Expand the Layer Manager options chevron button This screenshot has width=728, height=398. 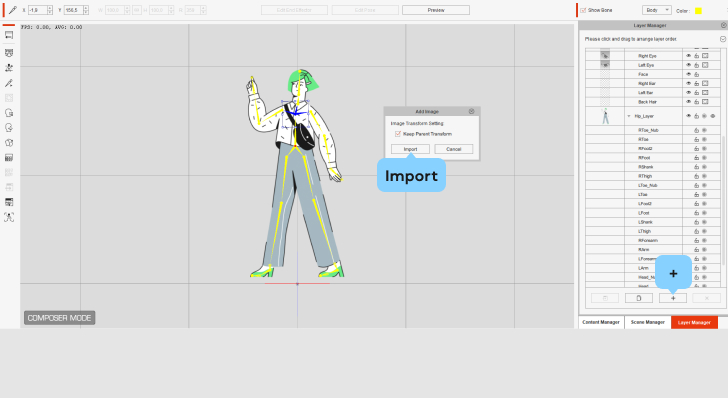723,39
